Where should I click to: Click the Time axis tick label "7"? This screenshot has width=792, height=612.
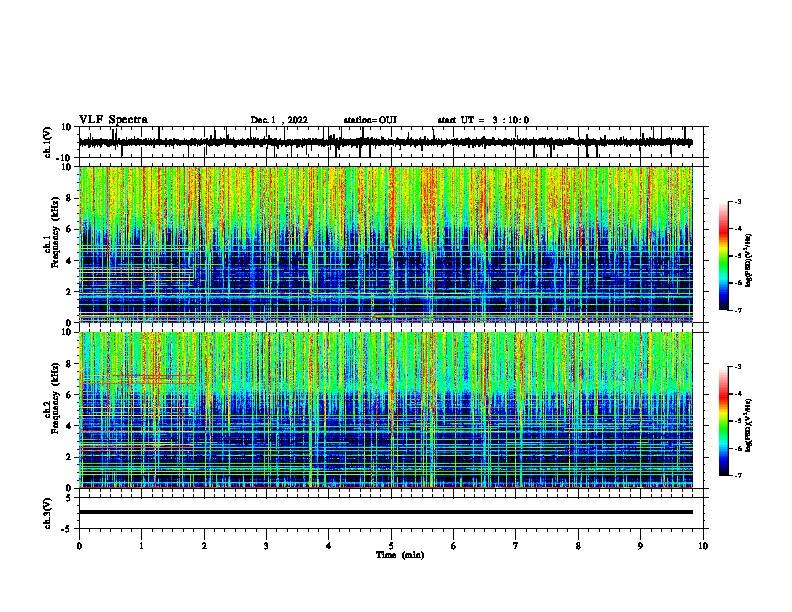click(x=516, y=546)
